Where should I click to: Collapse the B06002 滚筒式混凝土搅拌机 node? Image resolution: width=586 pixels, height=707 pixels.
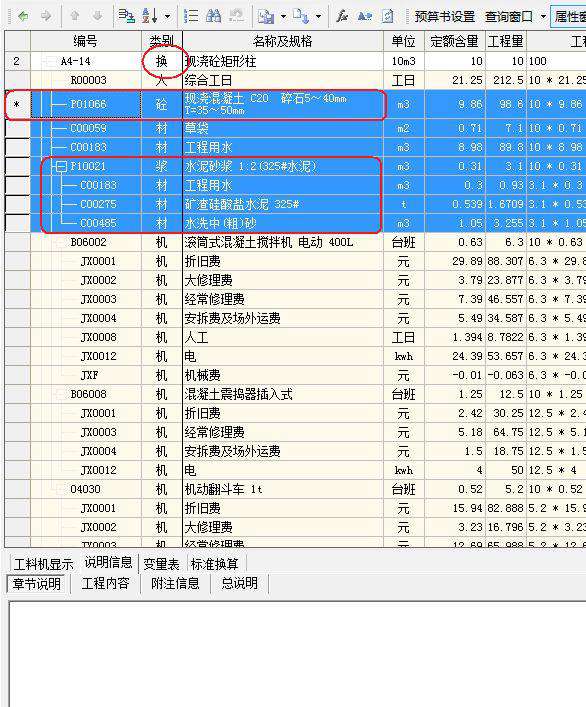coord(59,243)
